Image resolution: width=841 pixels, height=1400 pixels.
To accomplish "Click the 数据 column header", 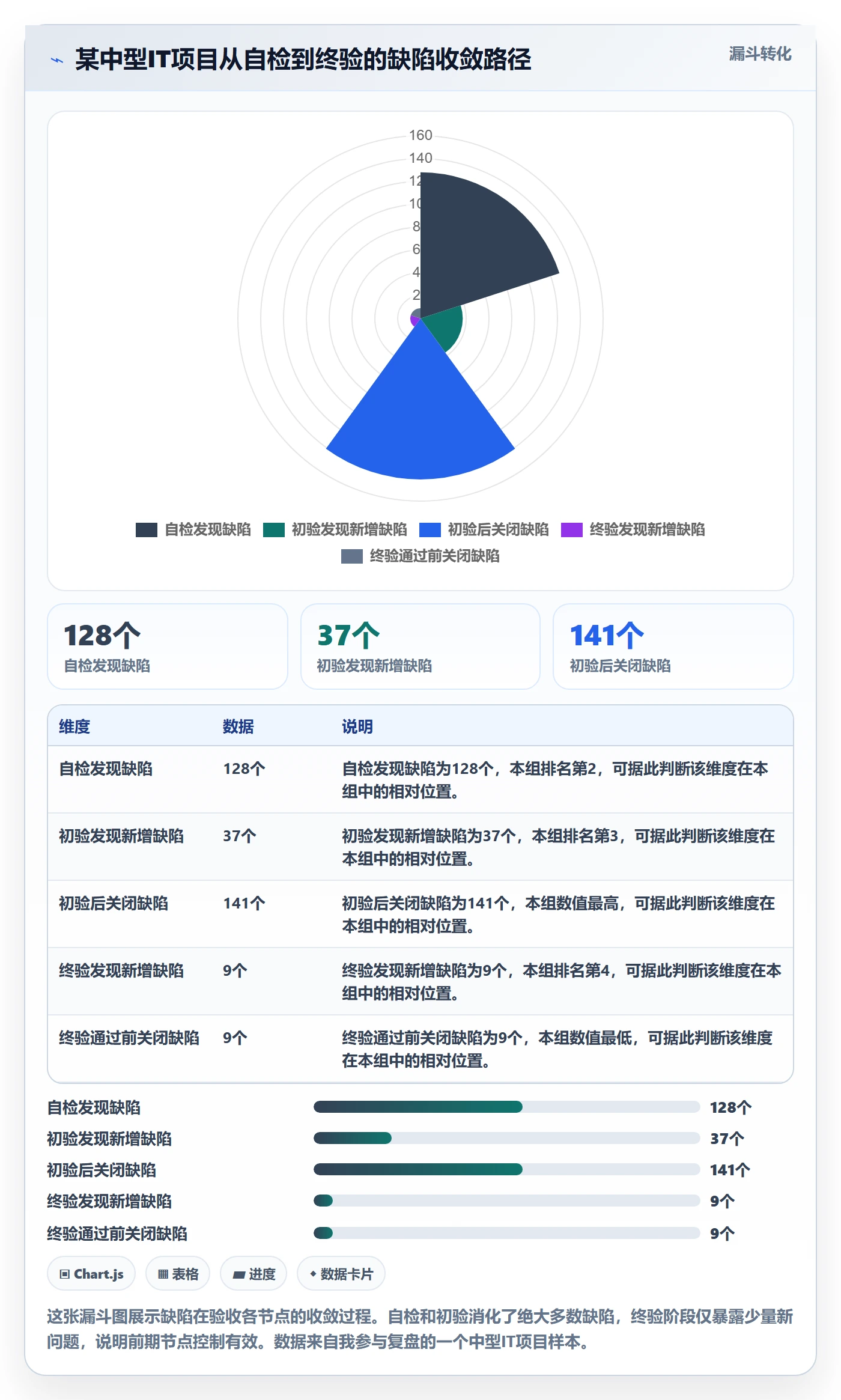I will click(x=238, y=726).
